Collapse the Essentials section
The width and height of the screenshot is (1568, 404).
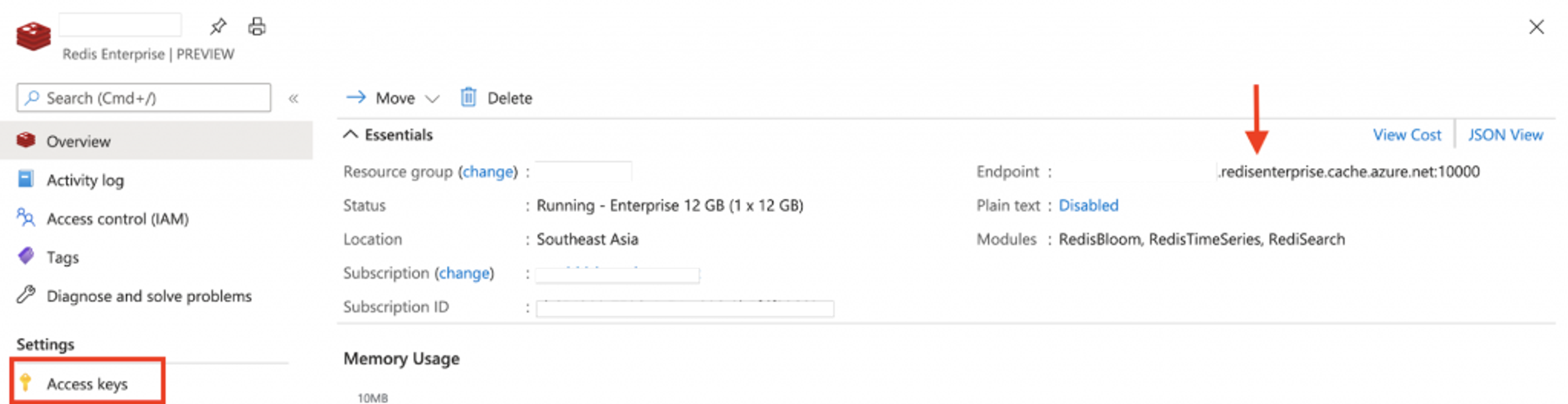point(351,135)
